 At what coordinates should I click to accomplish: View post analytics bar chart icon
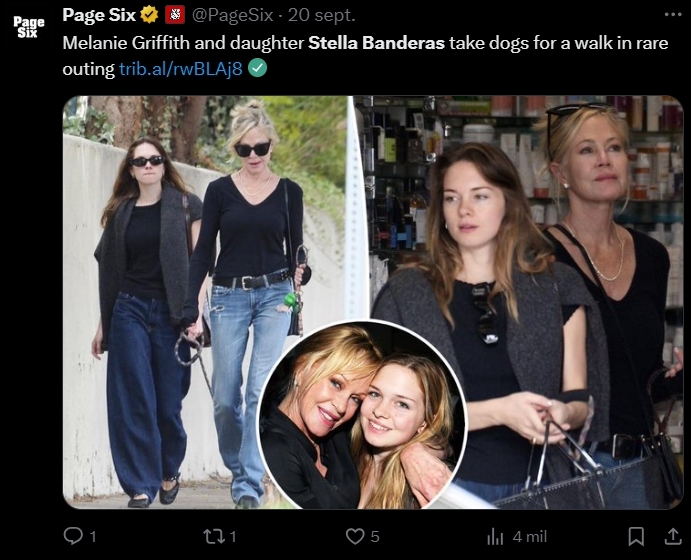pos(495,537)
